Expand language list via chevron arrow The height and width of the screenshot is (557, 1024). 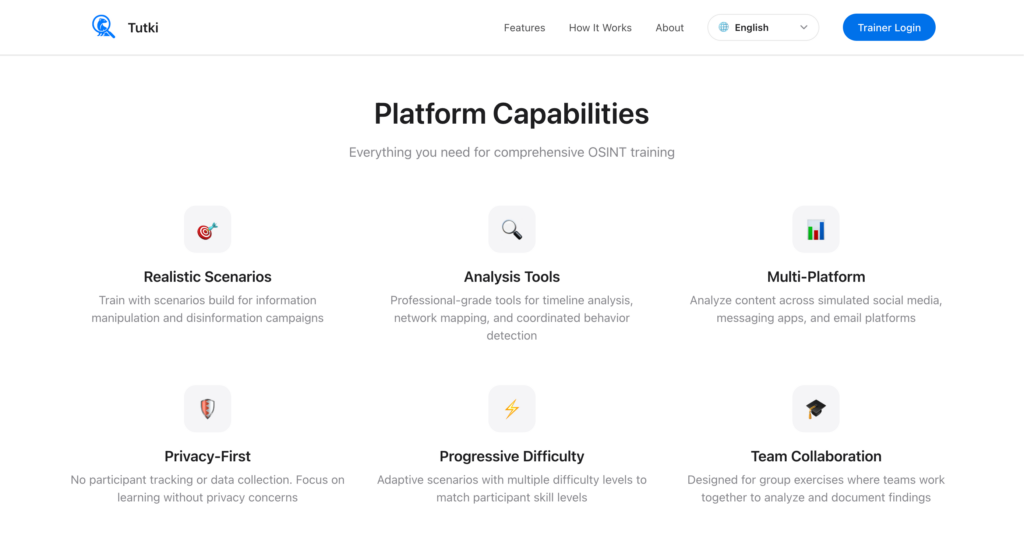804,28
